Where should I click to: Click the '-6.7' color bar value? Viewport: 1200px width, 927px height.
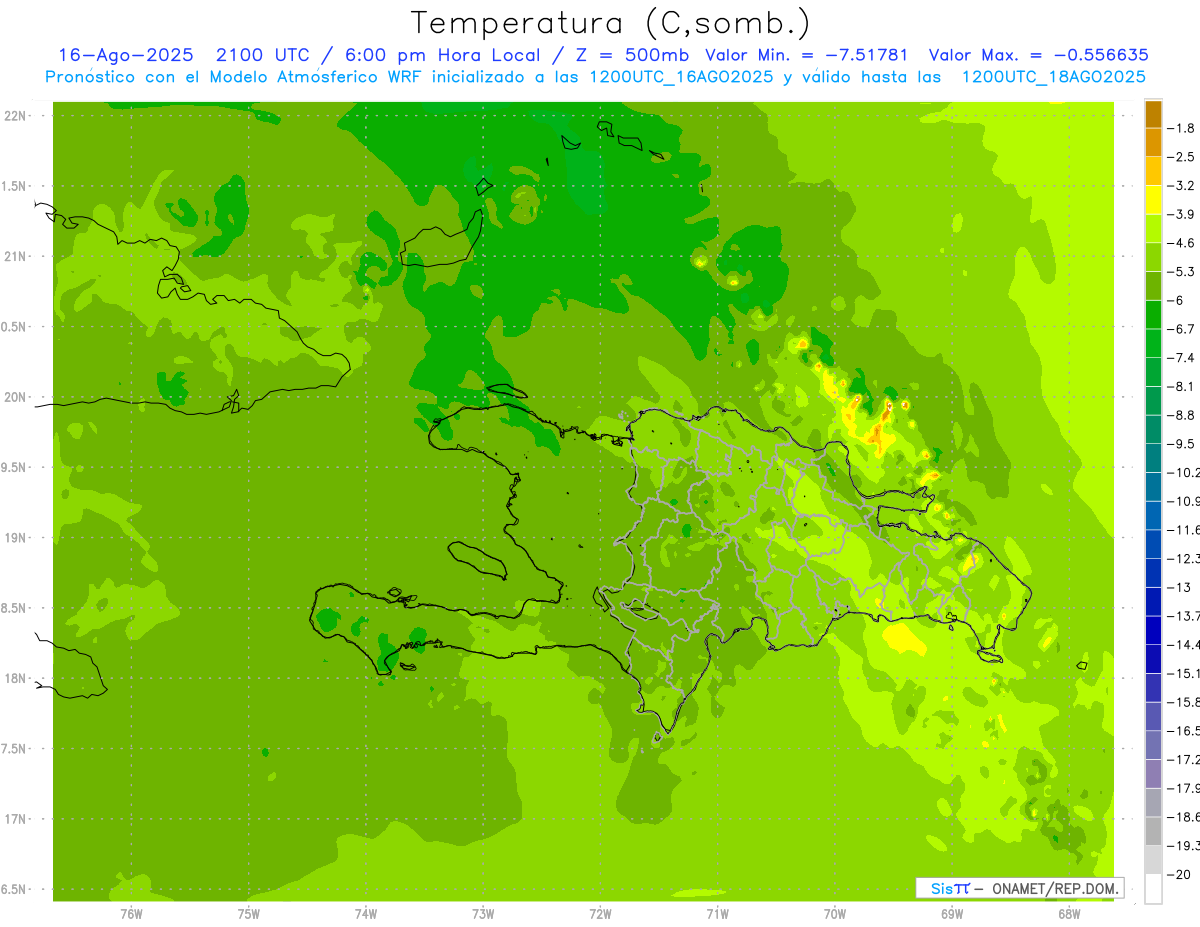[x=1180, y=329]
